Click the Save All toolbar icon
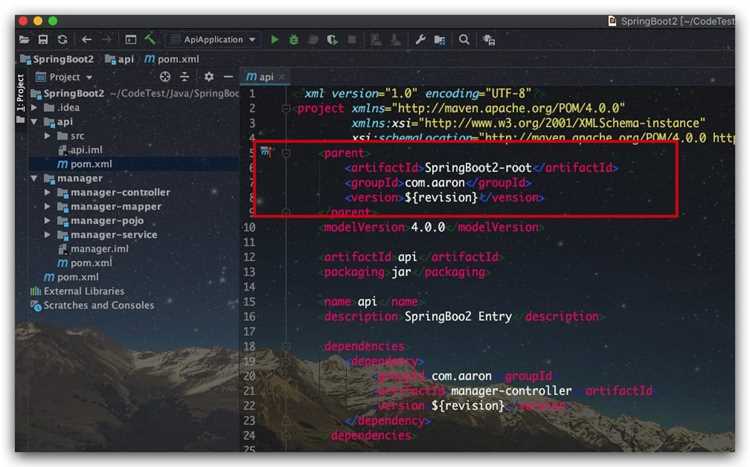 tap(43, 40)
